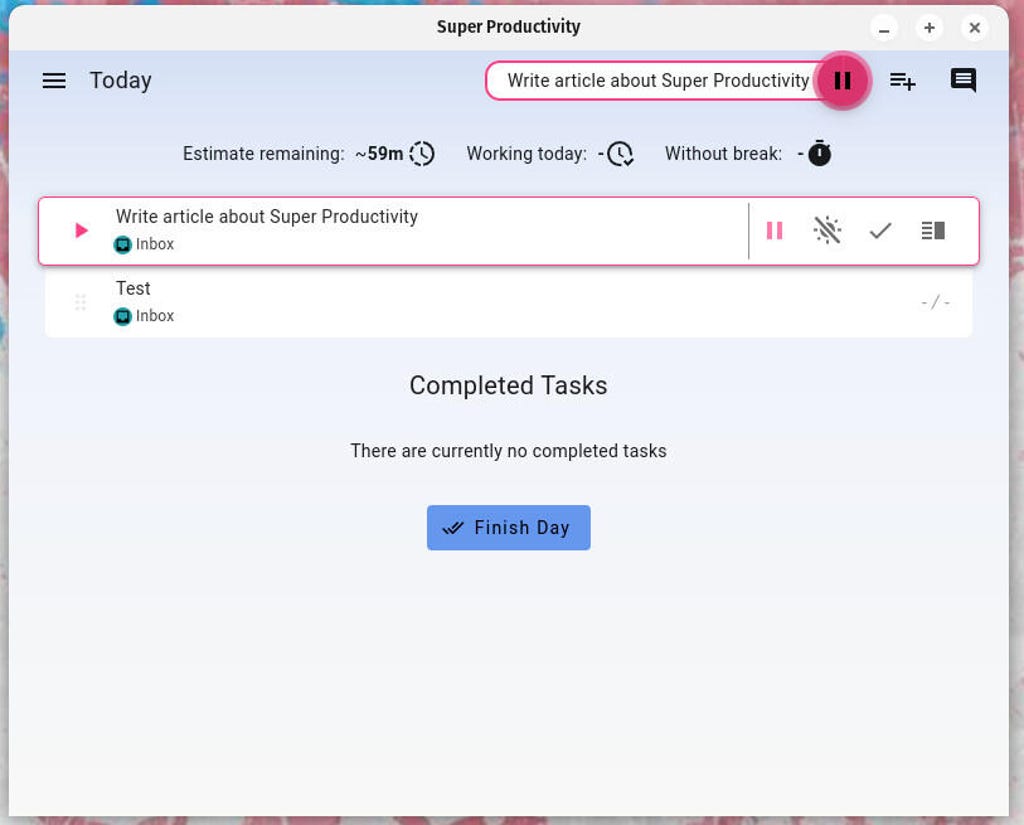
Task: Click the 'Without break:' label
Action: pos(724,154)
